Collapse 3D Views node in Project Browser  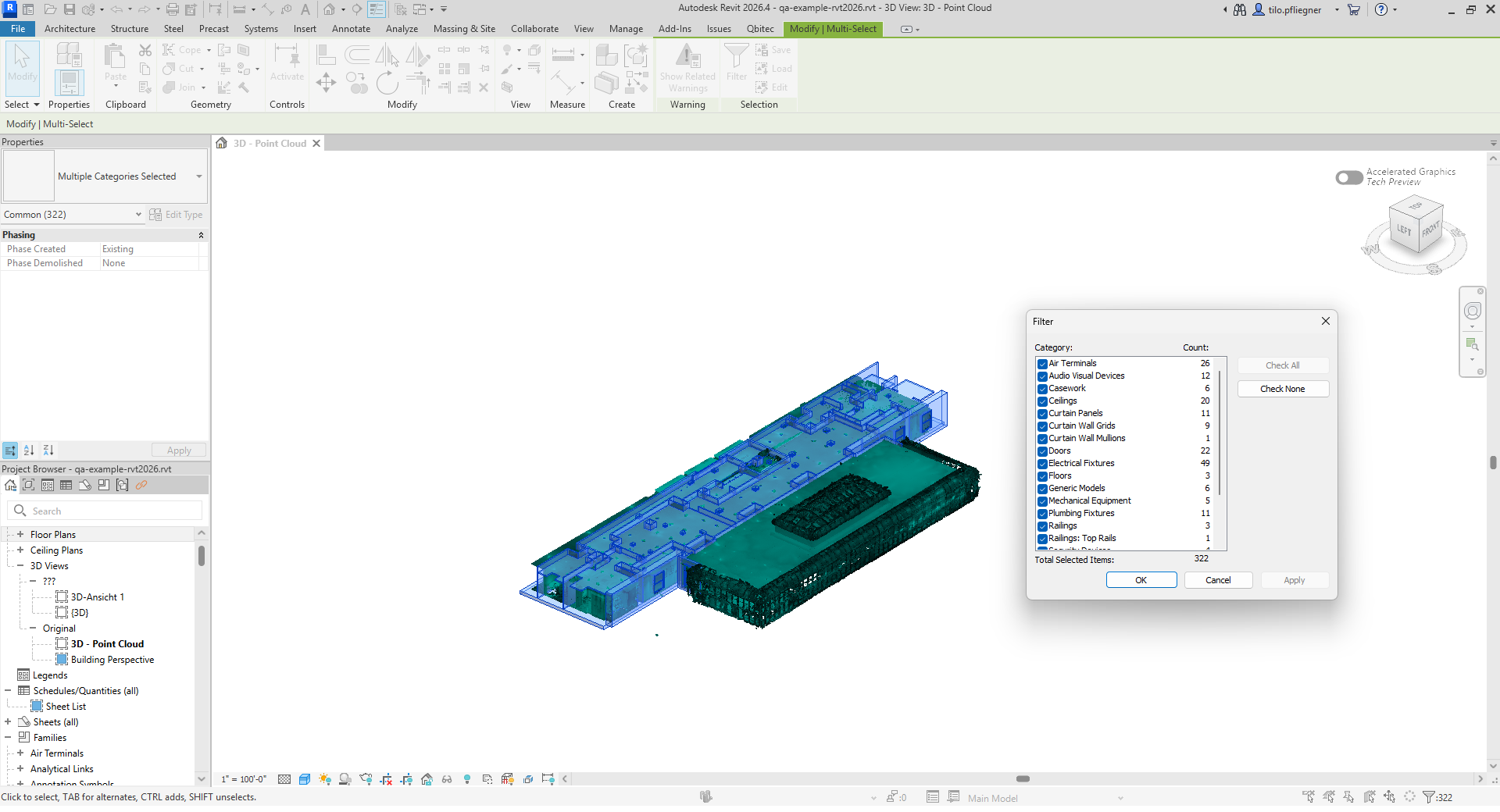[20, 566]
